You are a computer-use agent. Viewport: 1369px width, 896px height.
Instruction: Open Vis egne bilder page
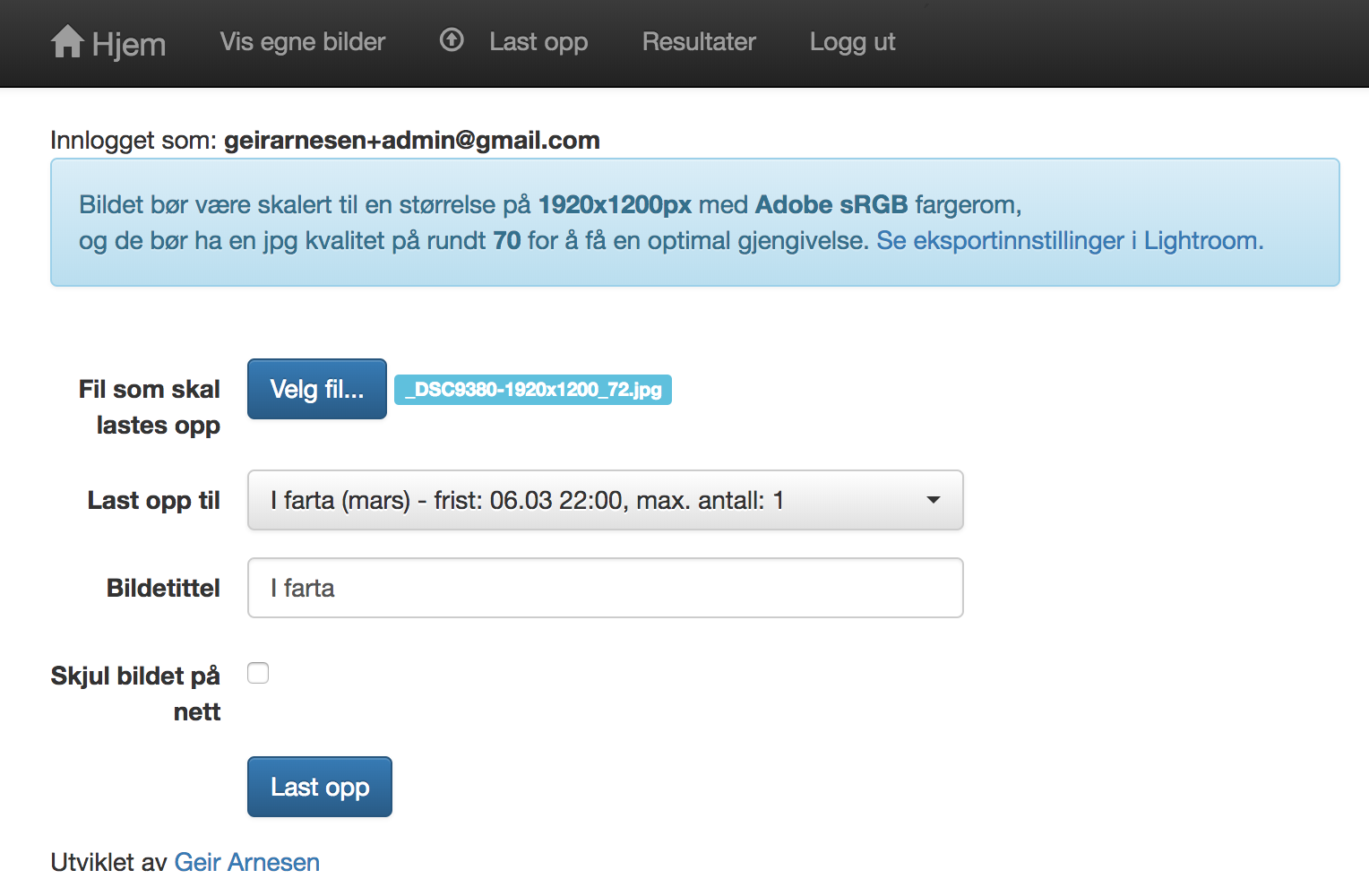[303, 41]
